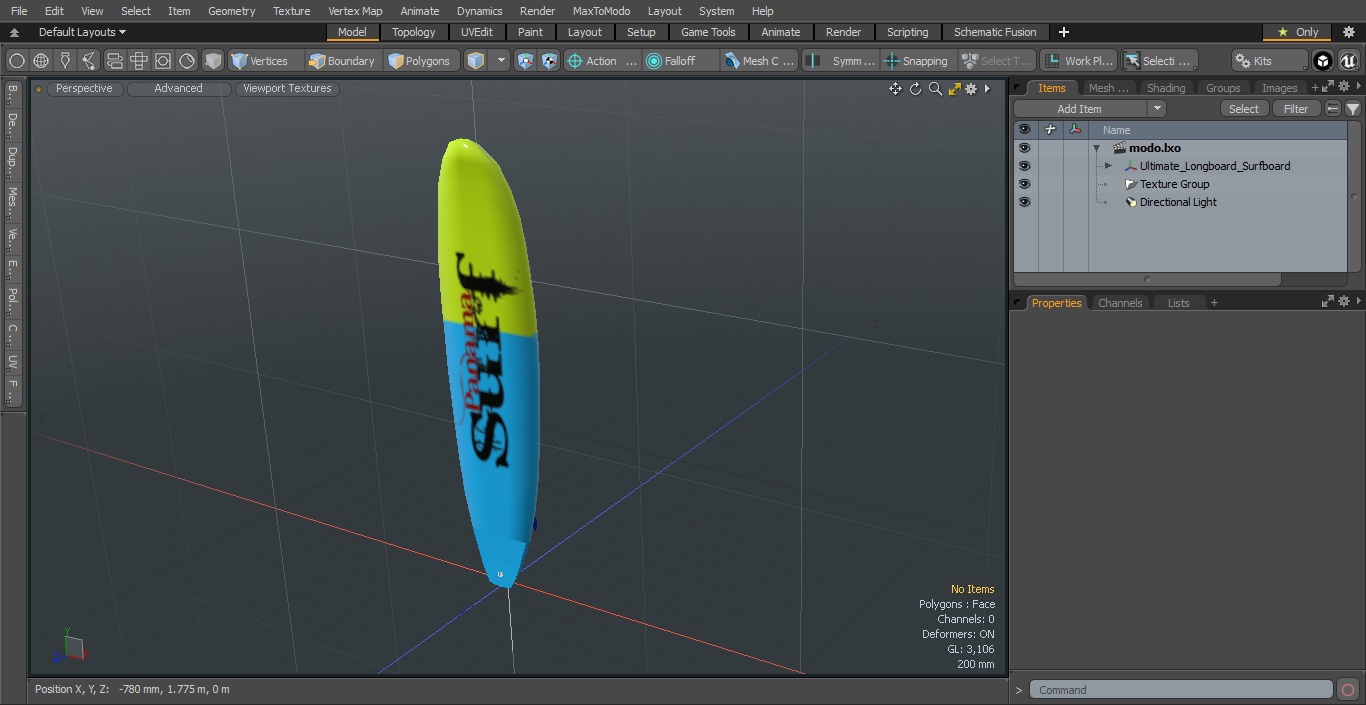Open the Kits menu
Image resolution: width=1366 pixels, height=705 pixels.
click(x=1268, y=61)
